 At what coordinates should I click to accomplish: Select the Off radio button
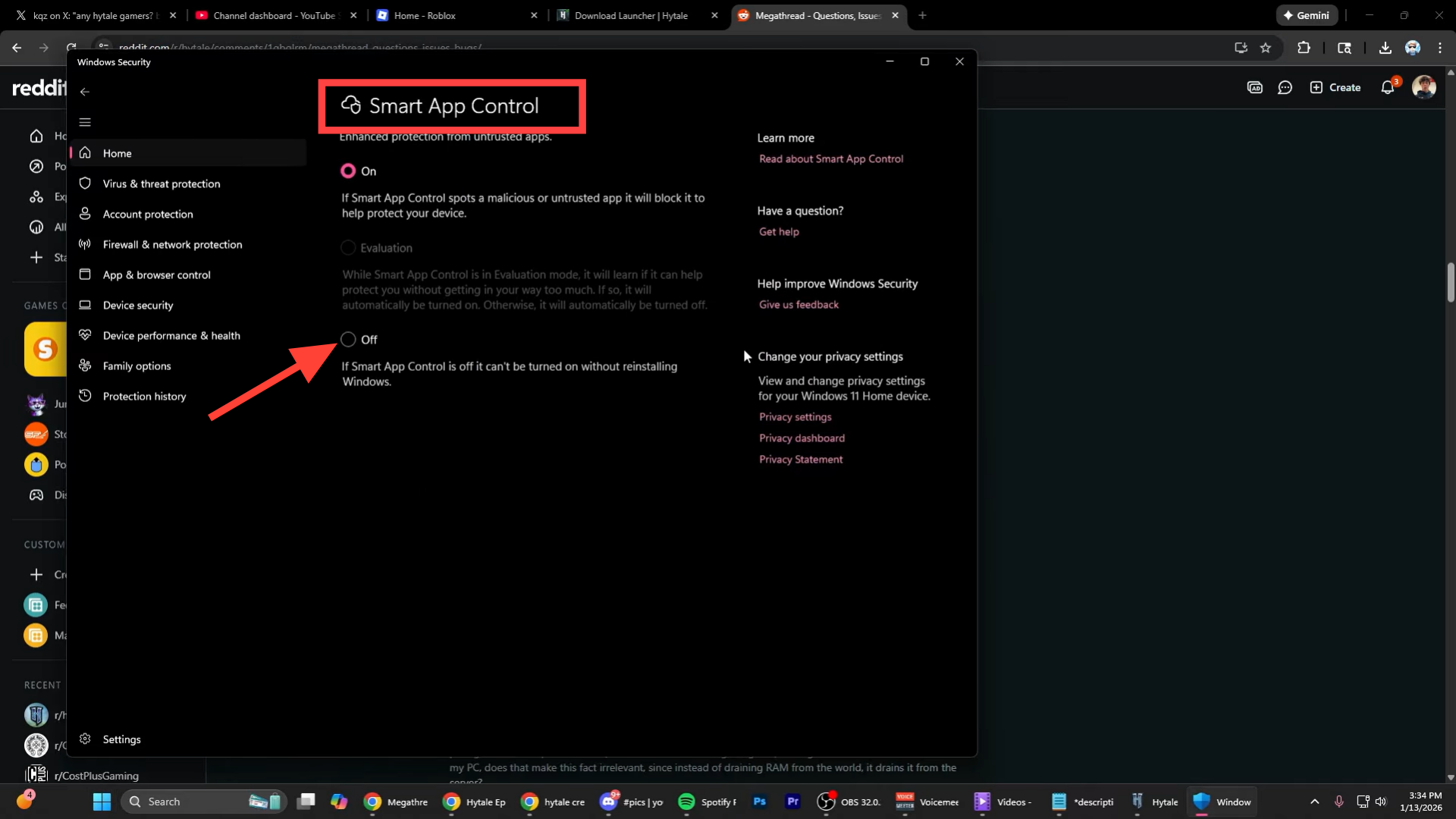click(x=348, y=340)
